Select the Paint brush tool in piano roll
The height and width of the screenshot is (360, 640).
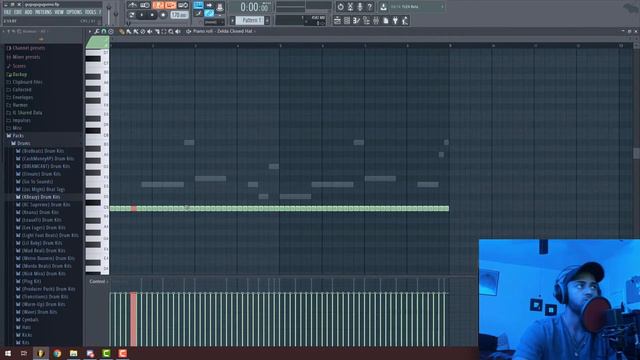[129, 31]
